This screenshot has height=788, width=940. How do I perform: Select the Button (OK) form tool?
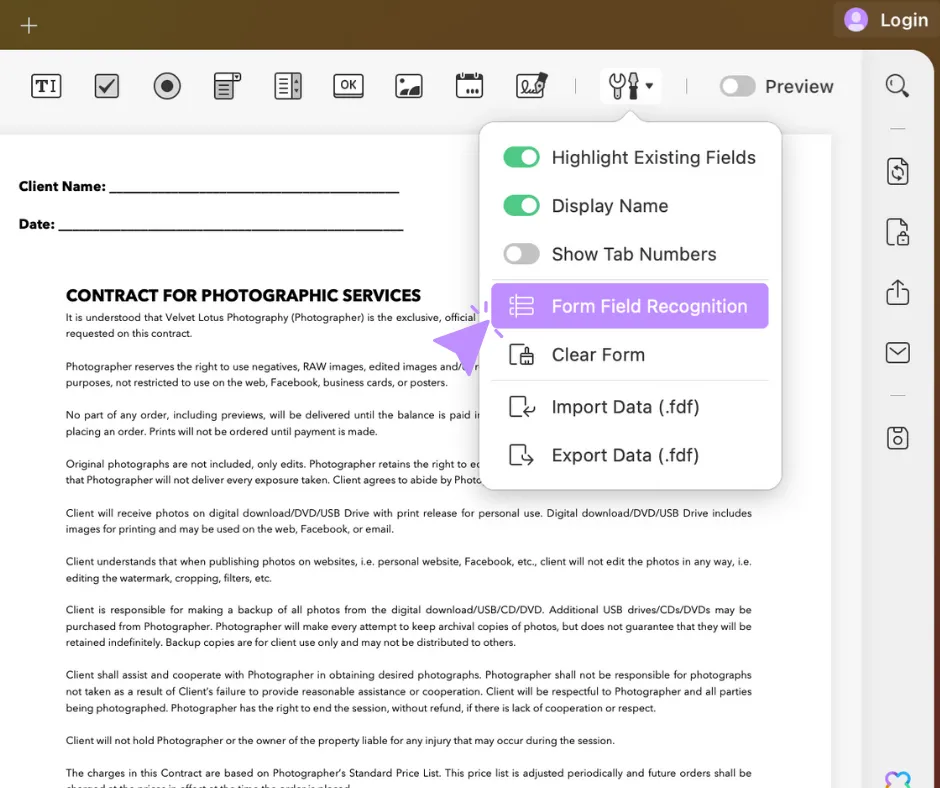click(x=348, y=86)
